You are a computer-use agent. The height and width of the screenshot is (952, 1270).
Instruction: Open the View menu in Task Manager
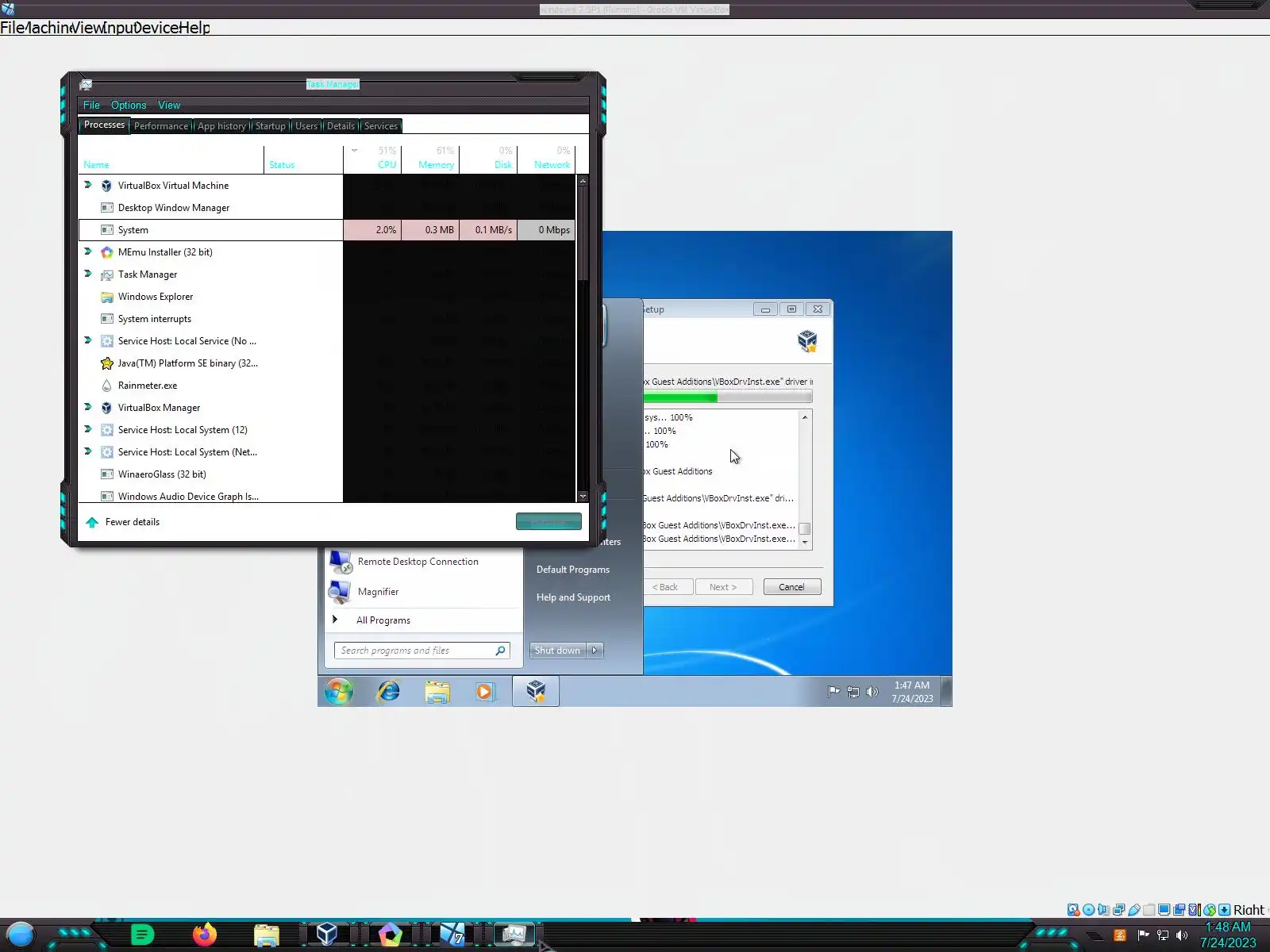point(169,106)
